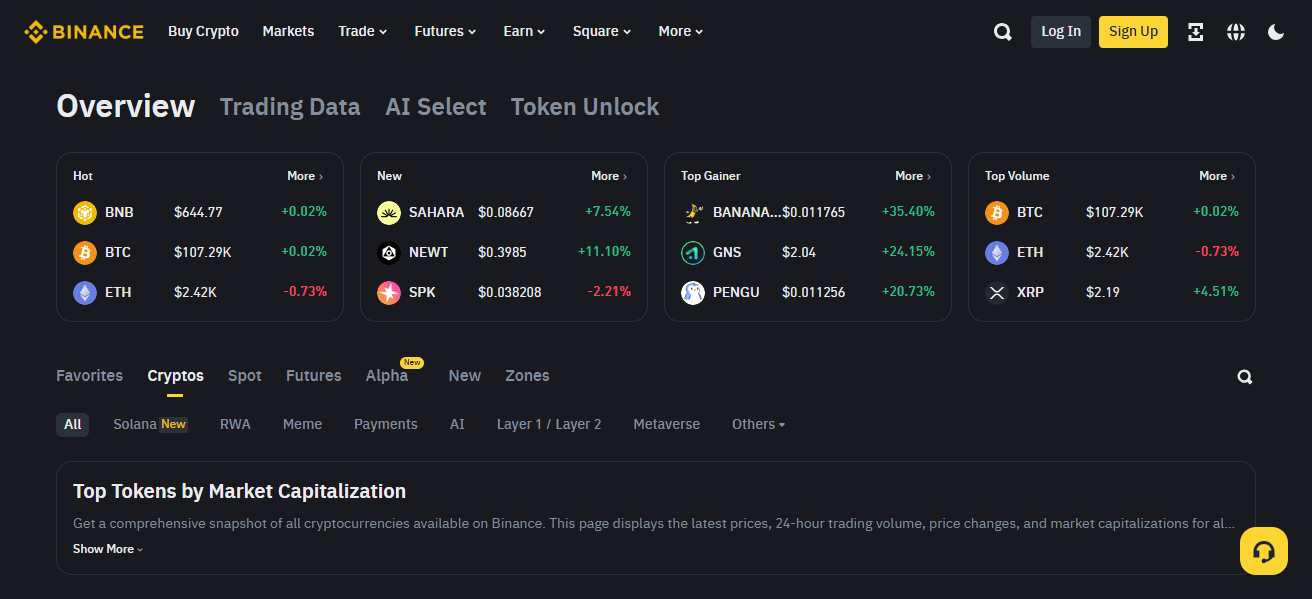Open the Buy Crypto menu item
1312x599 pixels.
203,32
